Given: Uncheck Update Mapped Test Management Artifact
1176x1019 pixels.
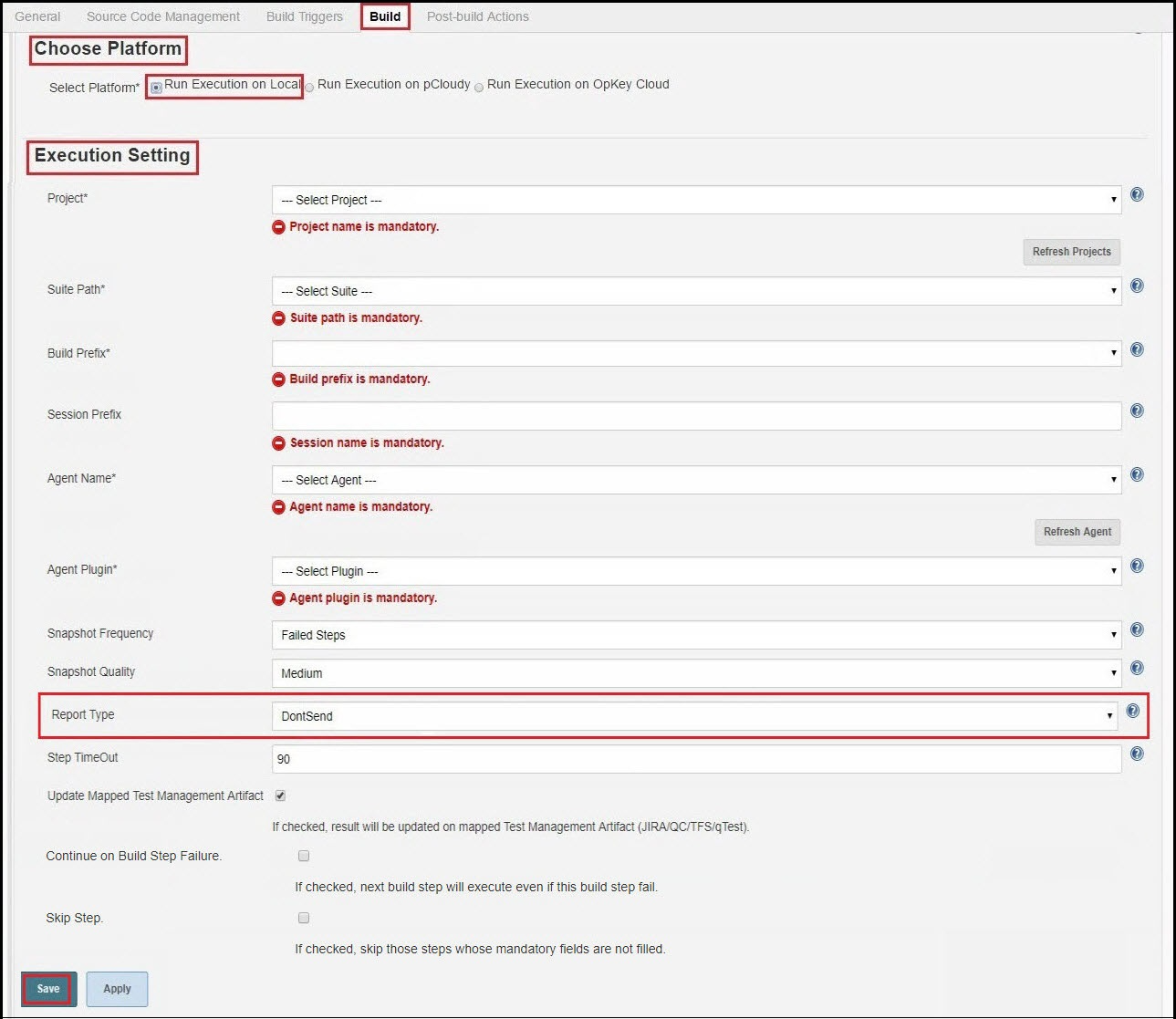Looking at the screenshot, I should pos(280,795).
